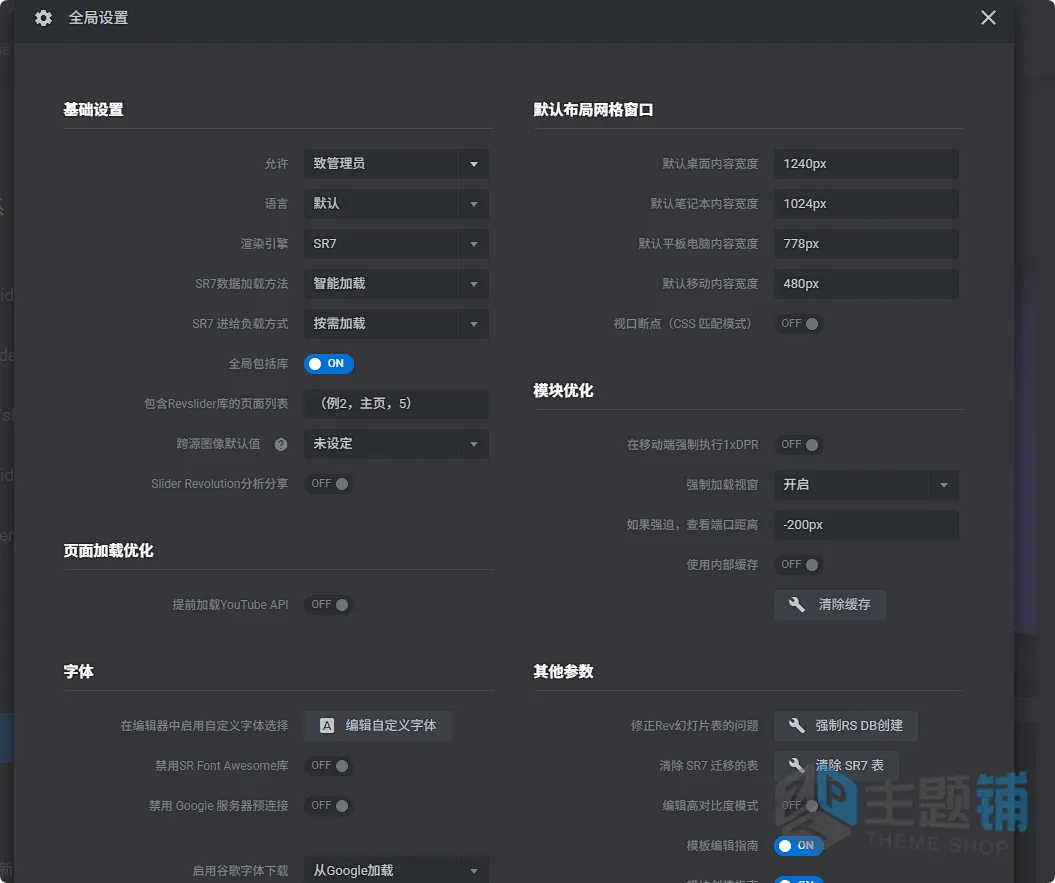Click the help icon next to 跨源图像默认值
Image resolution: width=1055 pixels, height=883 pixels.
pyautogui.click(x=281, y=444)
